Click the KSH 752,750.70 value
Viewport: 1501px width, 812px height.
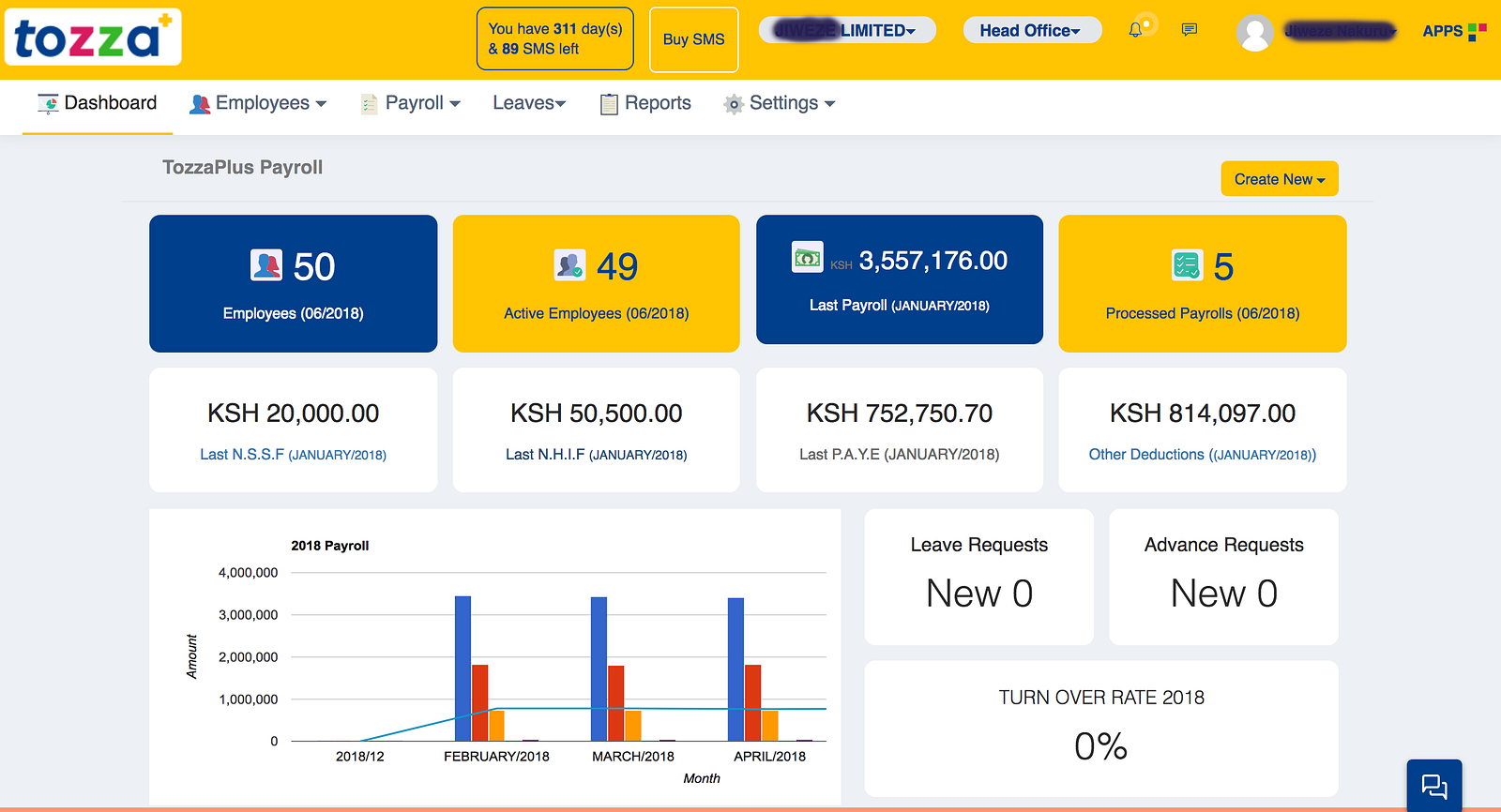point(900,414)
